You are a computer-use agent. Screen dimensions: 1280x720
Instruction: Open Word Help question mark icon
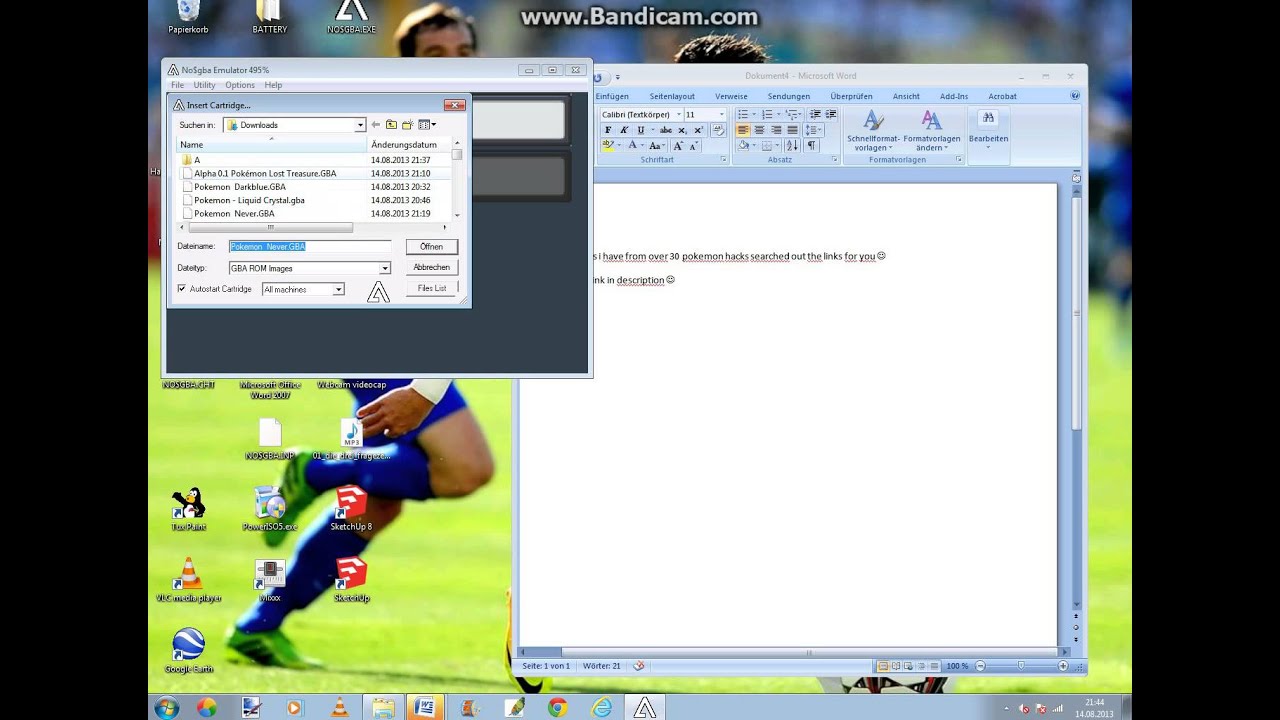point(1075,96)
